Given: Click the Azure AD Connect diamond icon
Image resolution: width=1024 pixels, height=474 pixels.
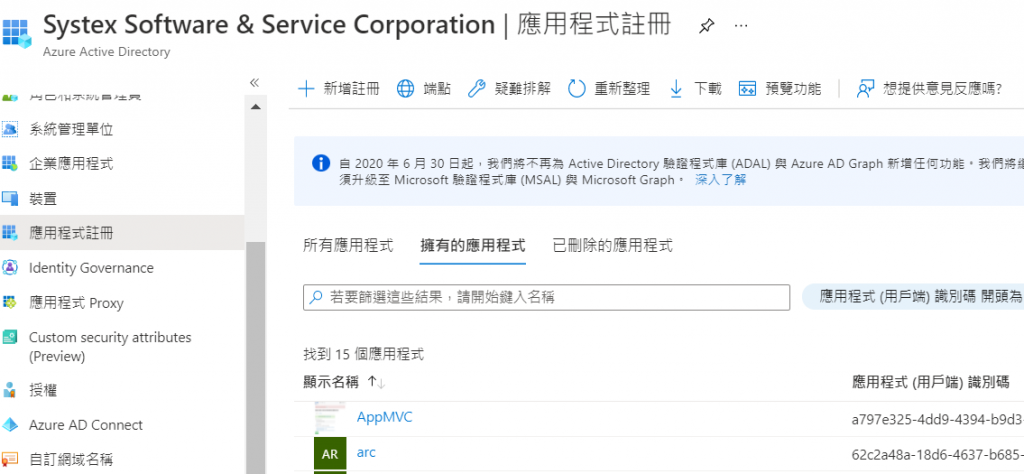Looking at the screenshot, I should 10,425.
